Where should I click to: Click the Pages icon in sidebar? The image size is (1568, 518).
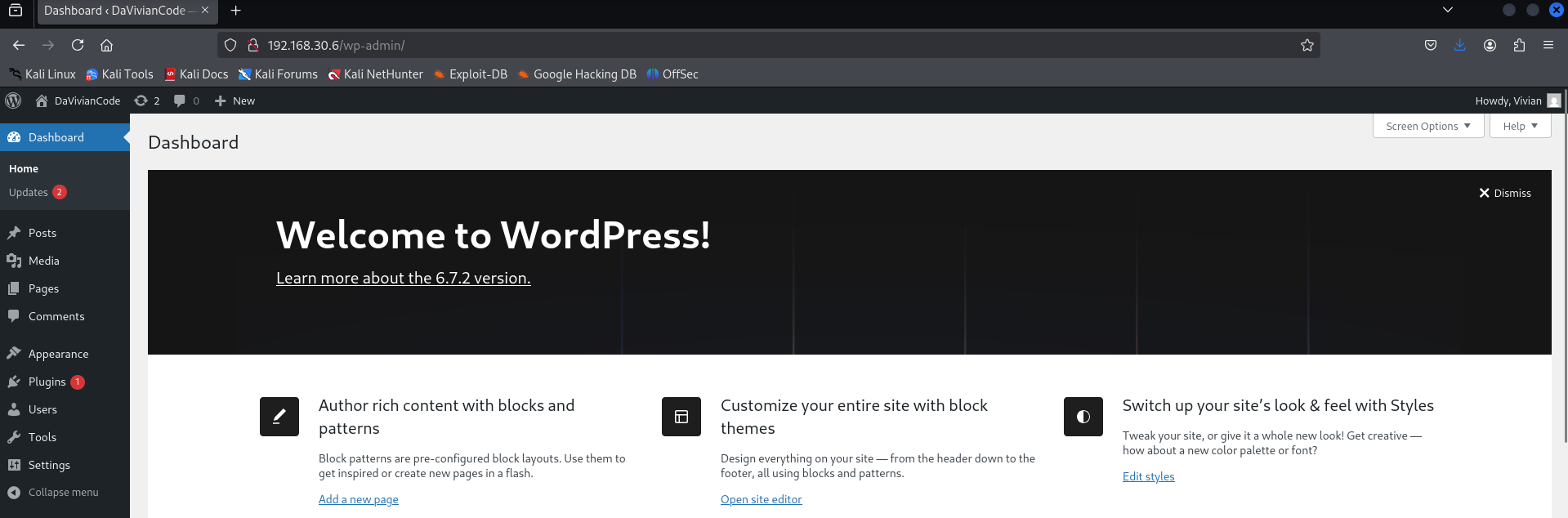point(14,288)
